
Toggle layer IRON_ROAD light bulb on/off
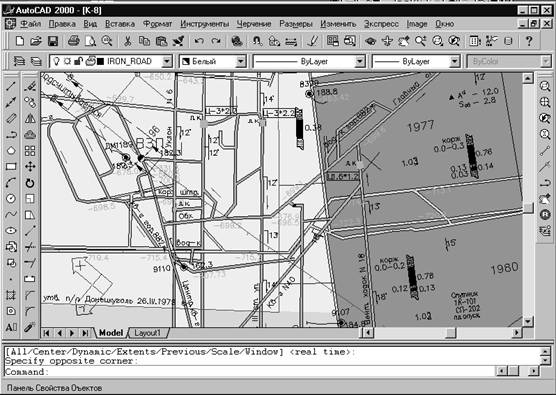[x=56, y=61]
